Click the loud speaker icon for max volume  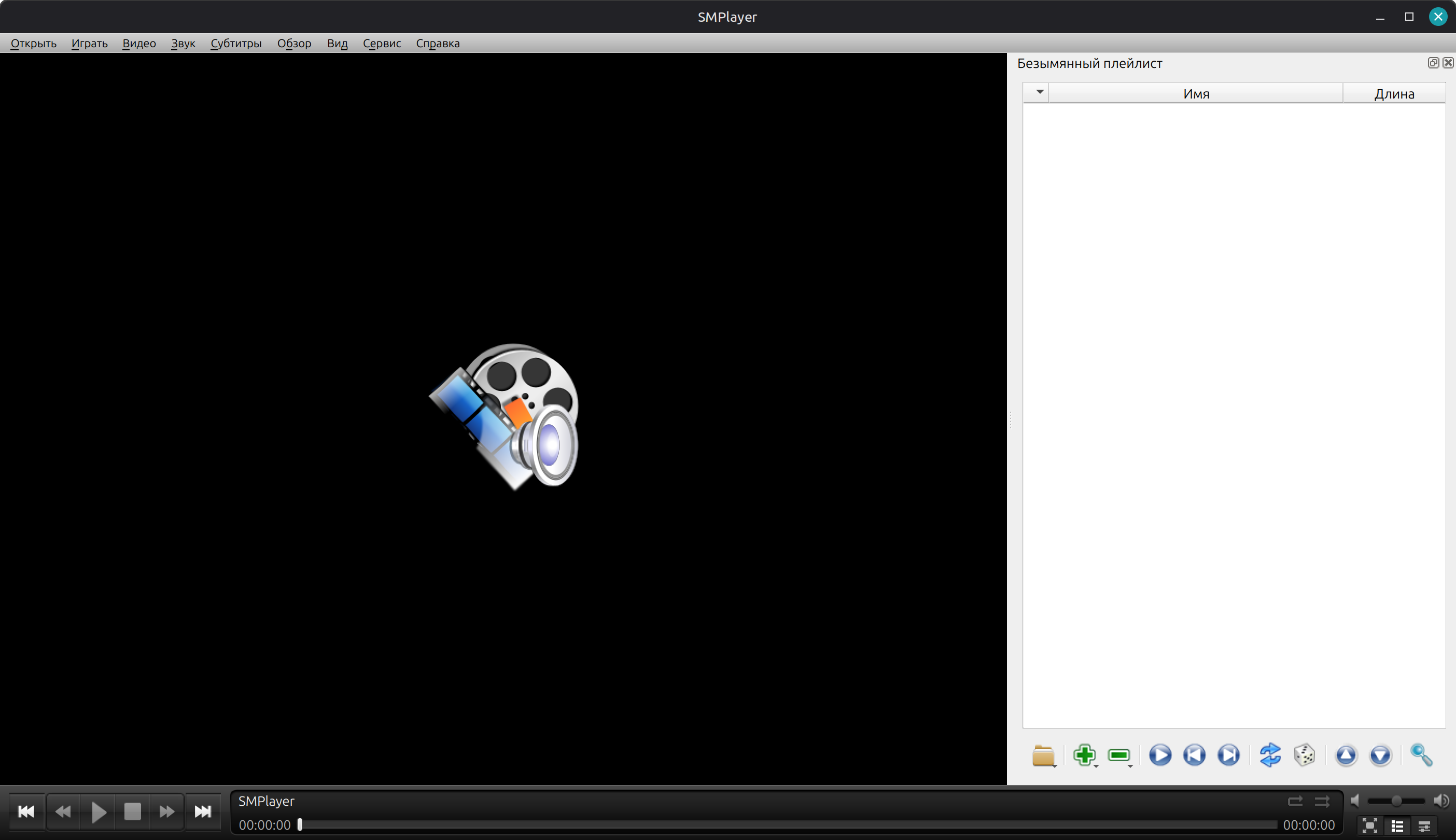(x=1440, y=801)
